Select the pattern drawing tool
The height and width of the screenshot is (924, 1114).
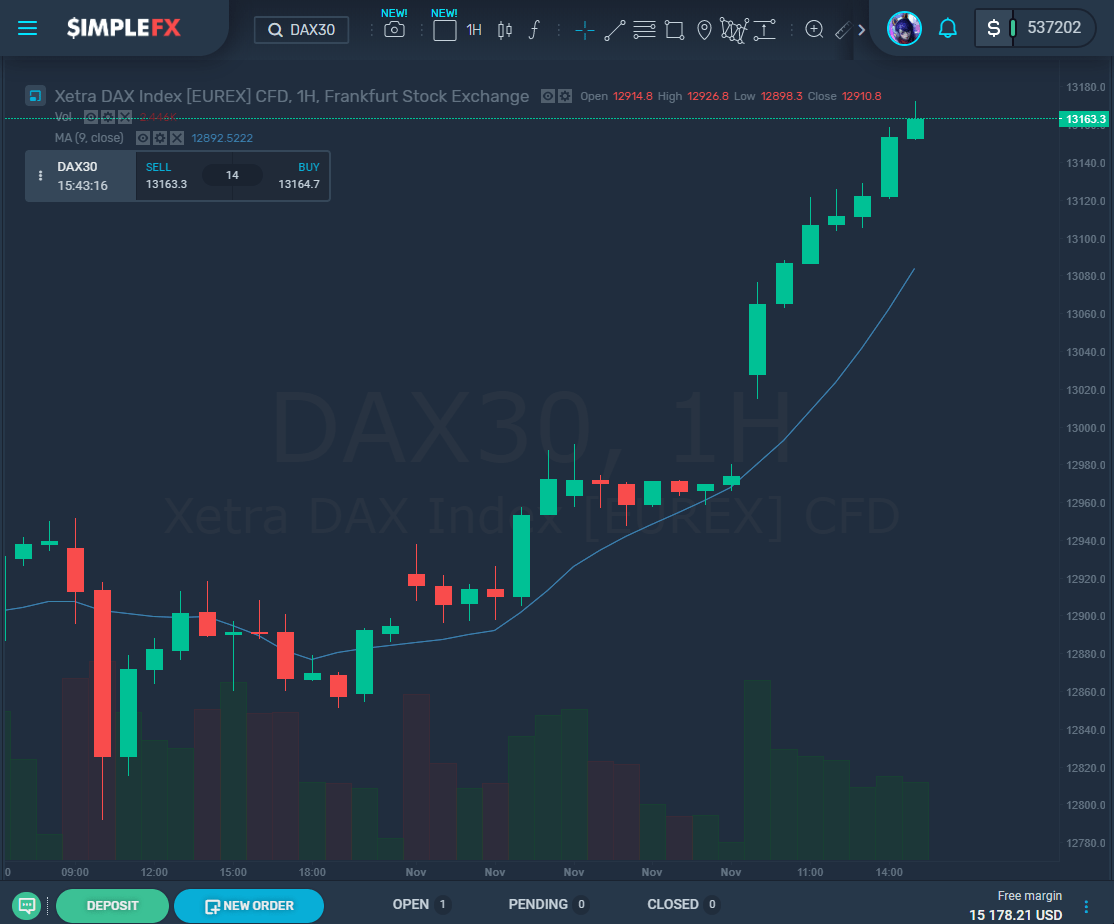click(x=734, y=30)
